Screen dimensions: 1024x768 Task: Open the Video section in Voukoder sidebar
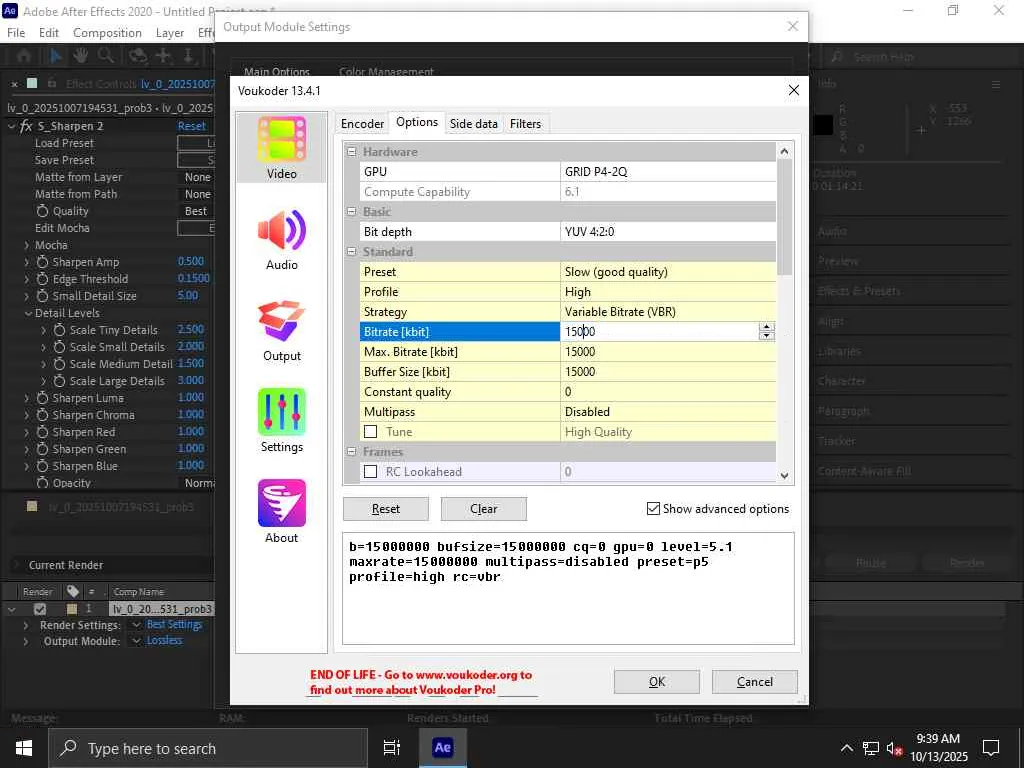click(281, 148)
